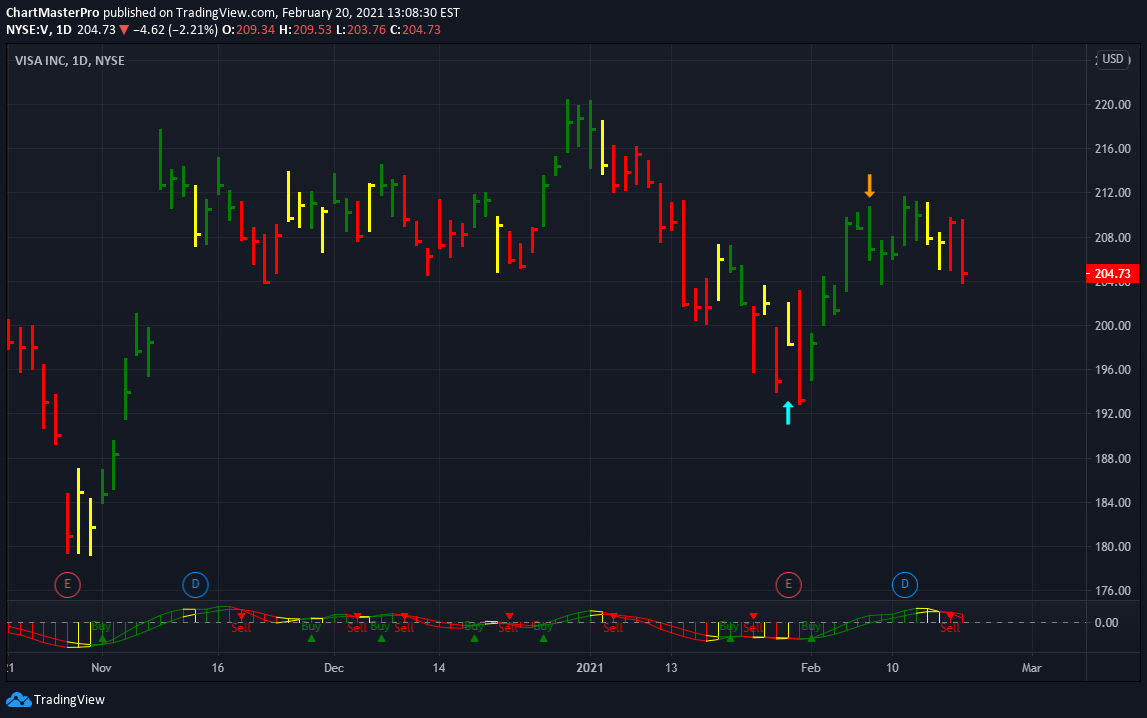The height and width of the screenshot is (718, 1147).
Task: Click the Mar date axis label
Action: [x=1031, y=668]
